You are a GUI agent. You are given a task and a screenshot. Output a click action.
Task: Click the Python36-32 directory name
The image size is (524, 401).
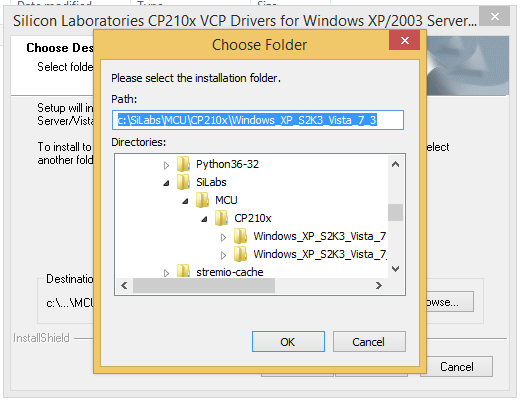(227, 164)
